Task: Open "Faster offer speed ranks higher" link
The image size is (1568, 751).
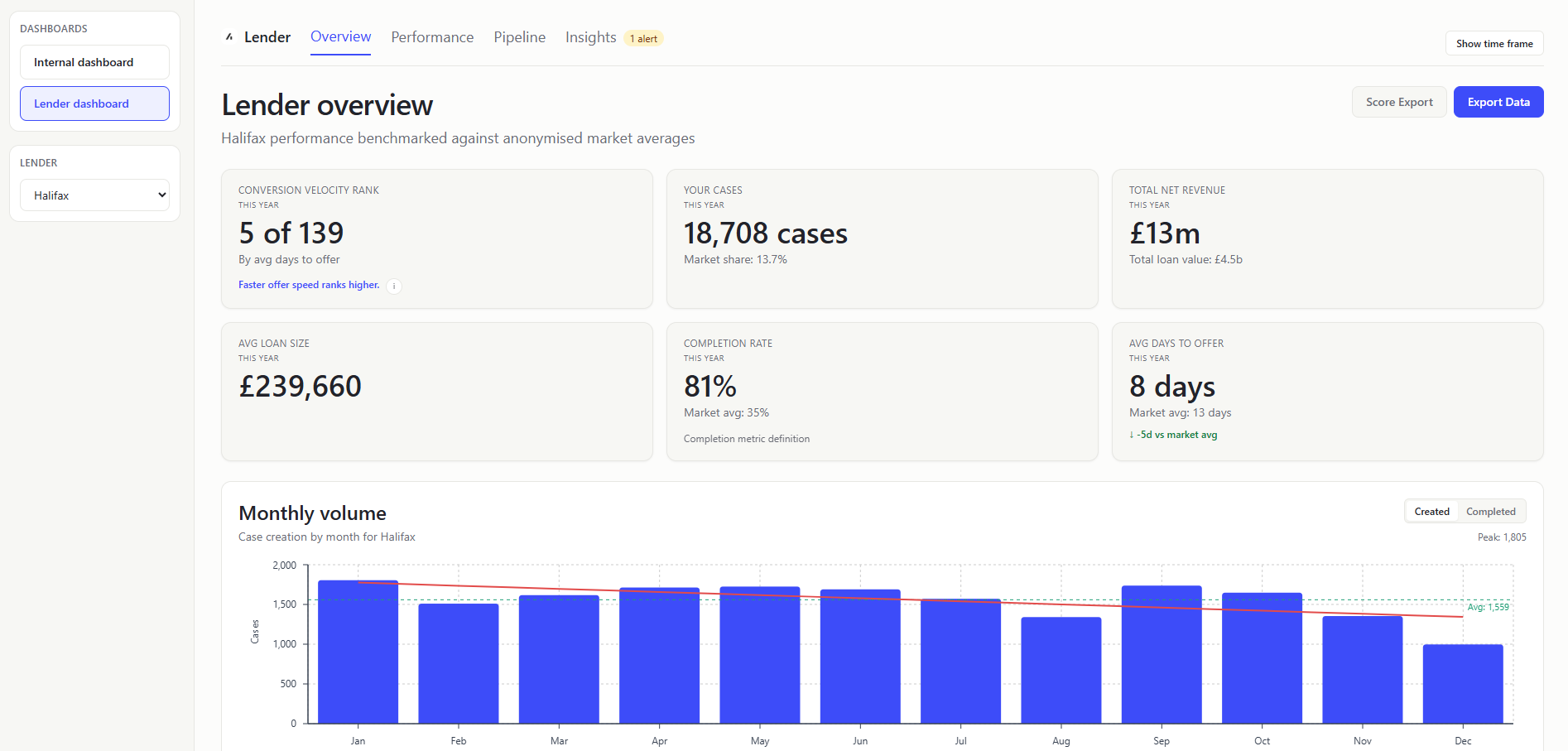Action: click(308, 284)
